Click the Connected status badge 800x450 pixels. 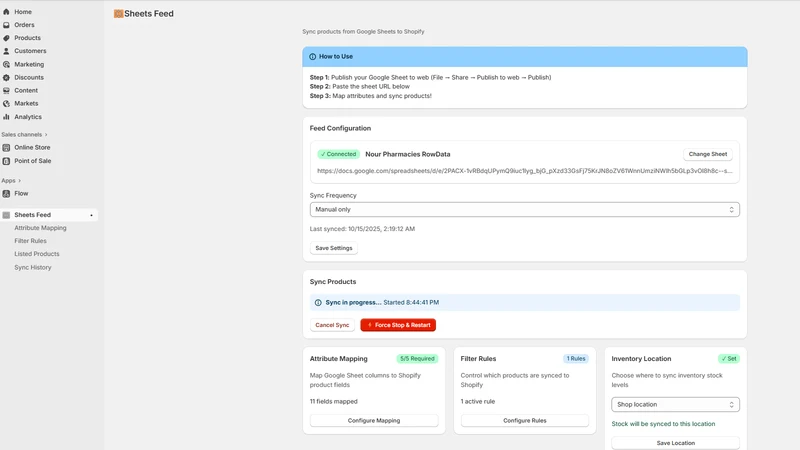point(338,154)
